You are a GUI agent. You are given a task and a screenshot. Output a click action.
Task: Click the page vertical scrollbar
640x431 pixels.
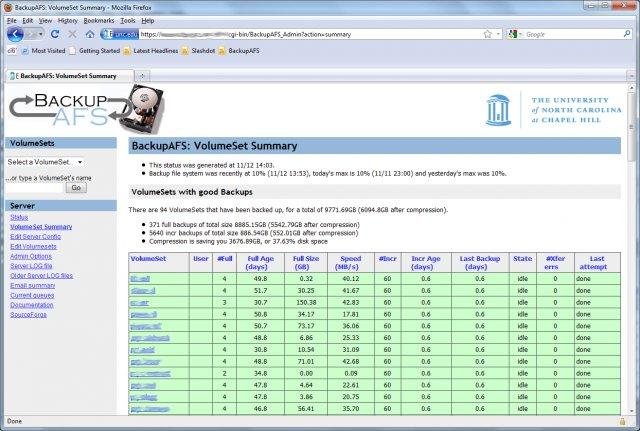point(632,249)
